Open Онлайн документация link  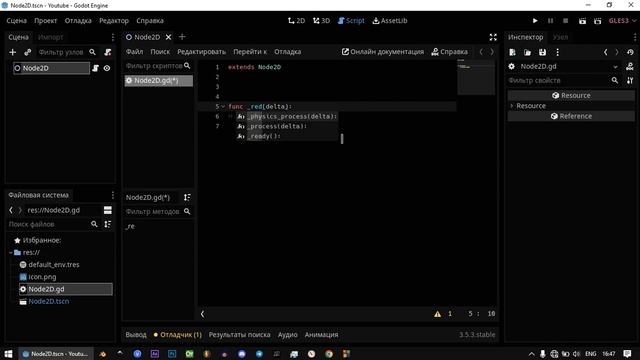pyautogui.click(x=382, y=52)
